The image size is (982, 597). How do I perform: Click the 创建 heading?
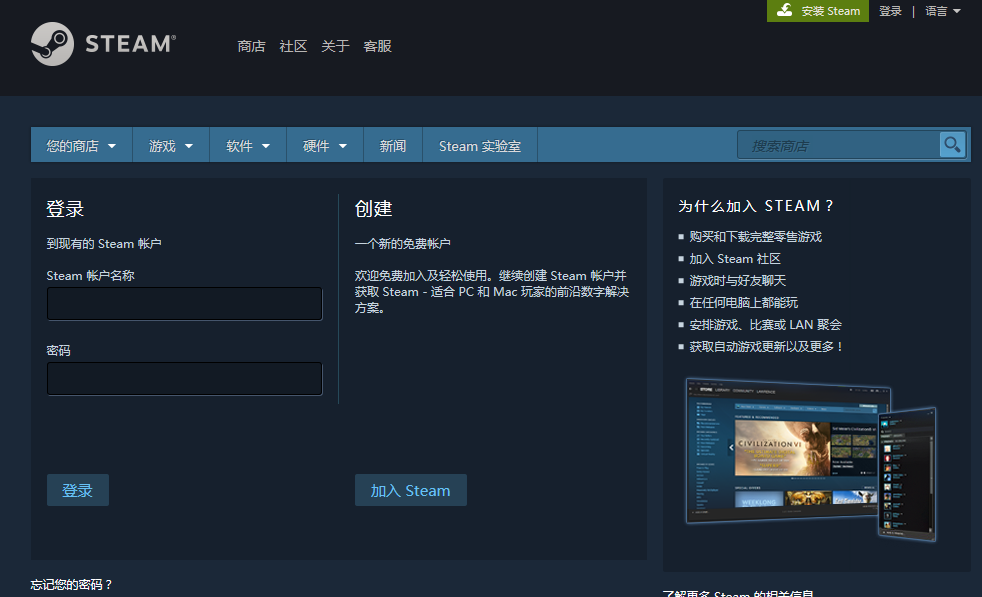(373, 209)
